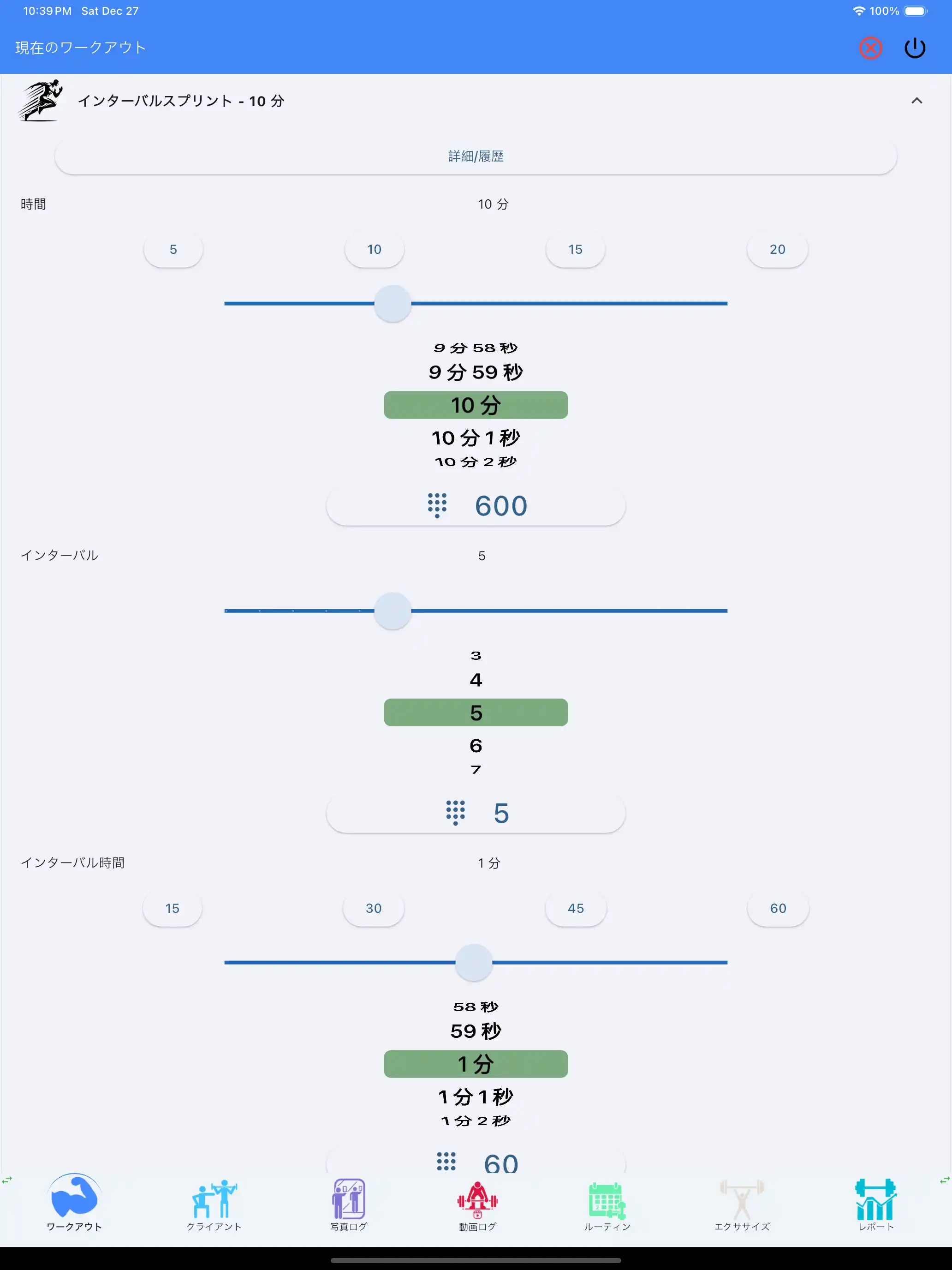952x1270 pixels.
Task: Collapse the インターバルスプリント workout card
Action: (x=916, y=101)
